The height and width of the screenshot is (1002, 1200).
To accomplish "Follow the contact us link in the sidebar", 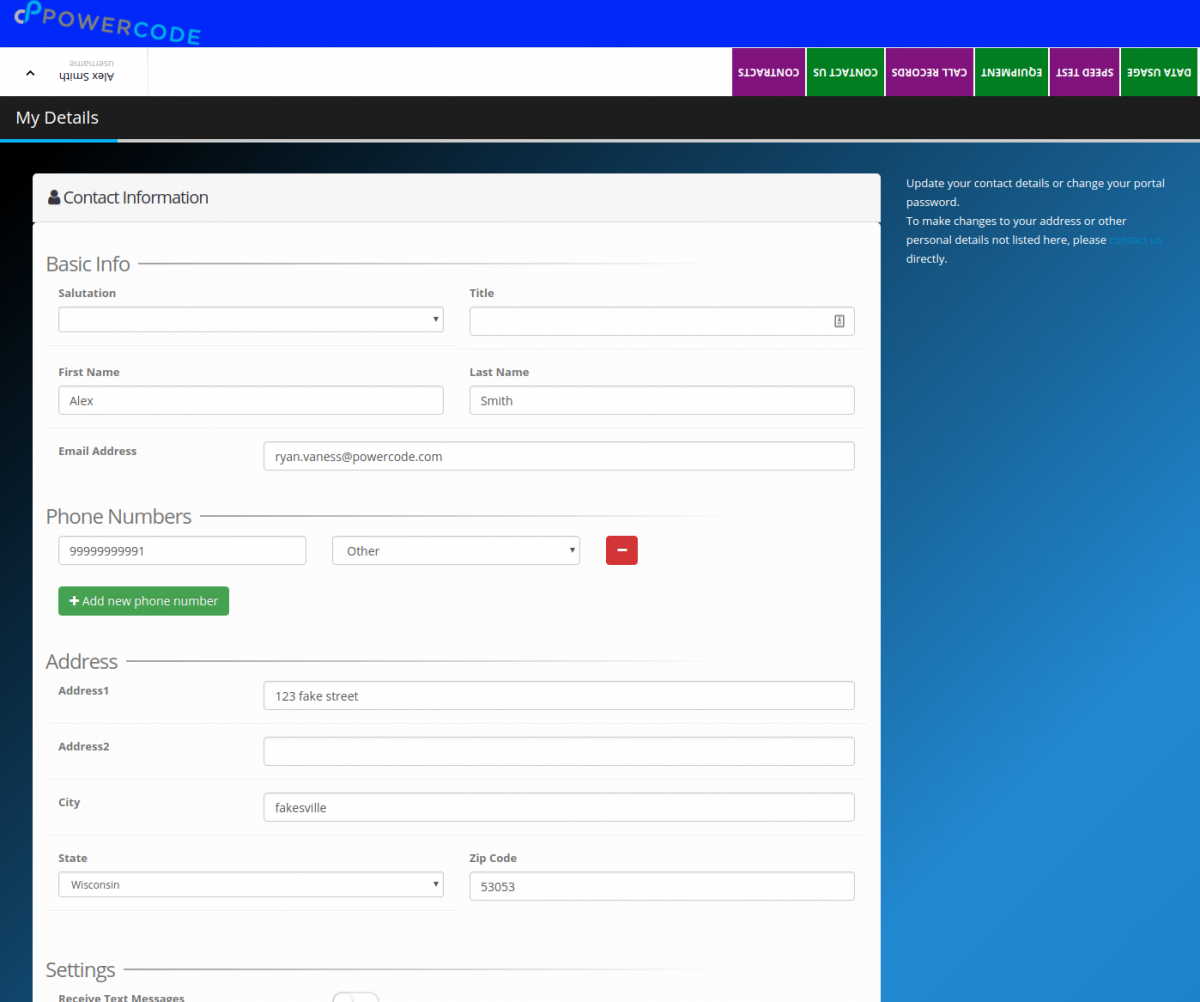I will tap(1135, 239).
